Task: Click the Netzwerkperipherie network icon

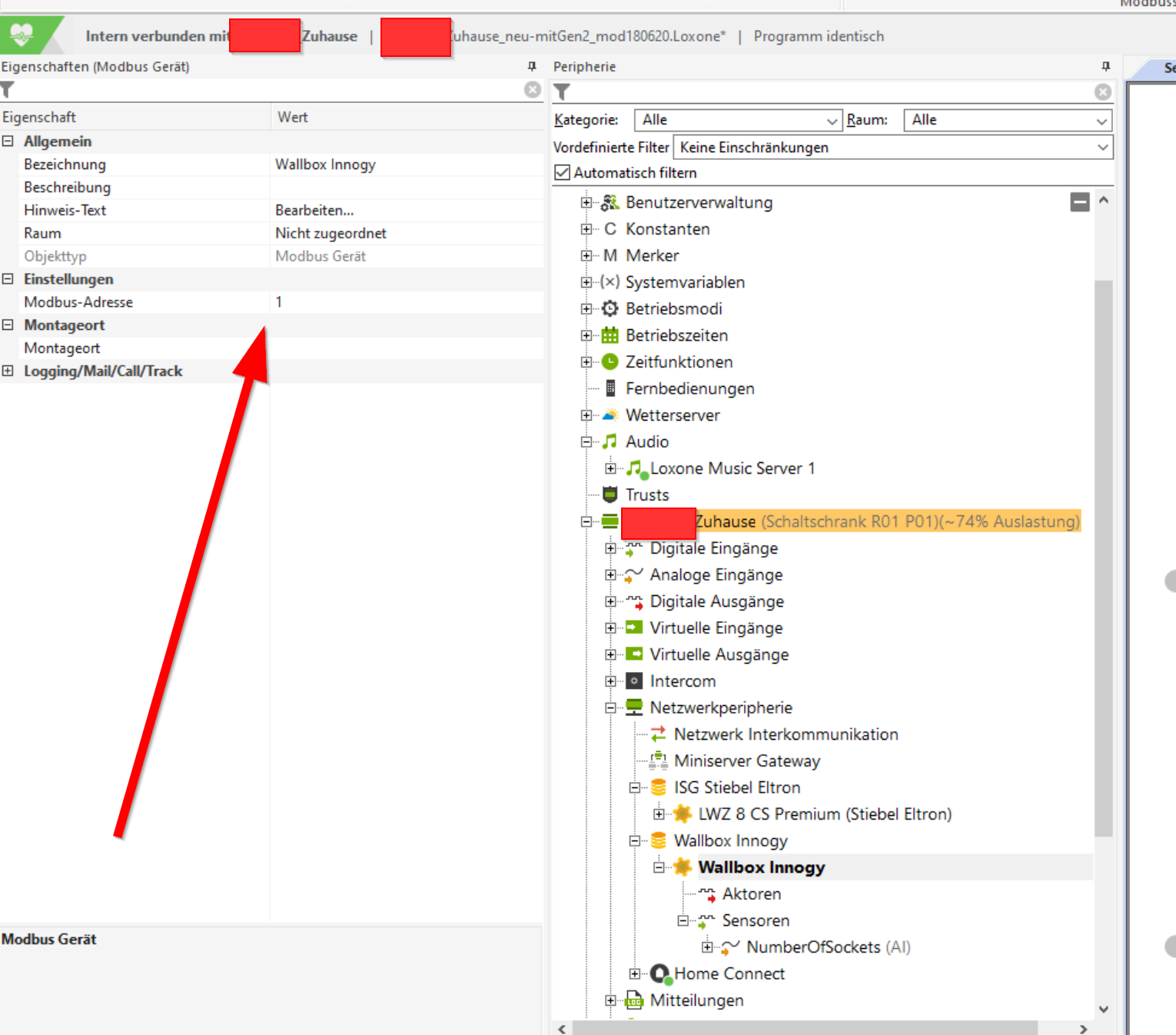Action: coord(634,707)
